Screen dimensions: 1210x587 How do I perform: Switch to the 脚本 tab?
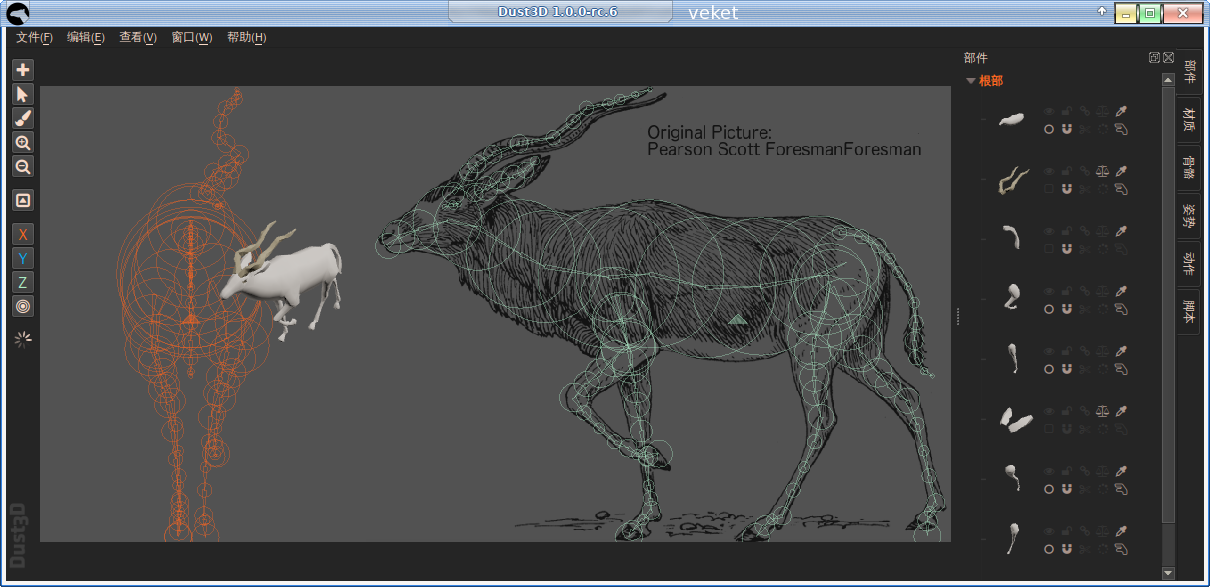1189,312
